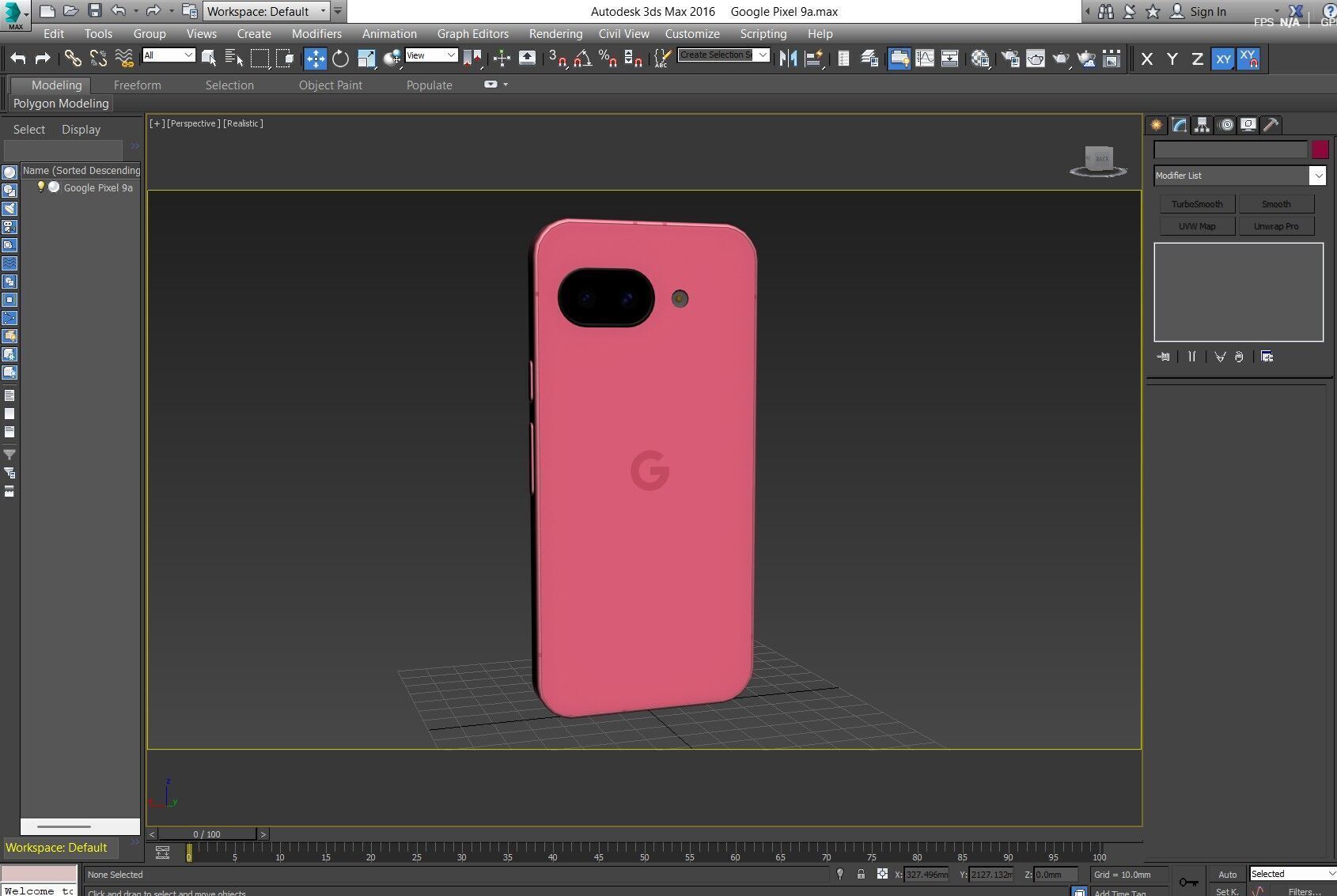
Task: Activate the Select and Move tool
Action: point(315,59)
